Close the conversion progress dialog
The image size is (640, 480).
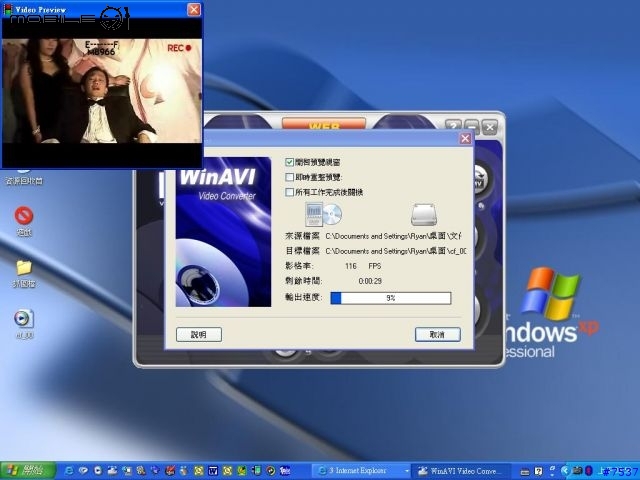[x=465, y=139]
